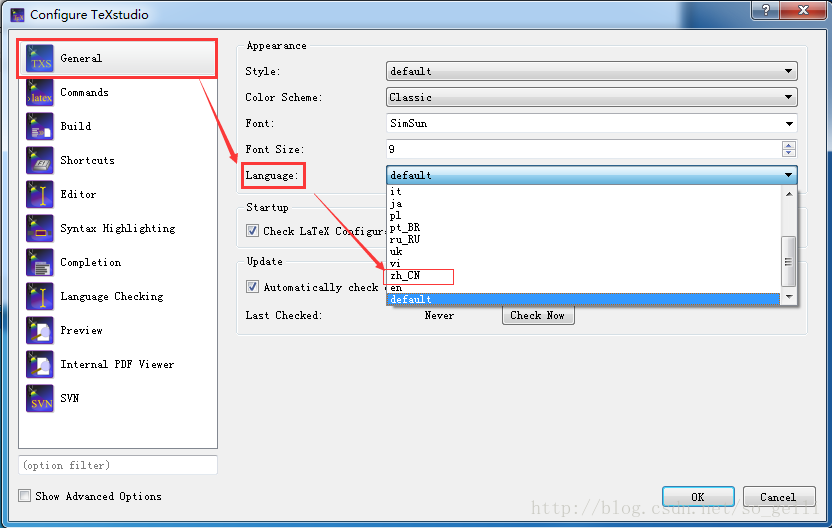Choose 'en' language option
This screenshot has height=528, width=832.
point(583,288)
